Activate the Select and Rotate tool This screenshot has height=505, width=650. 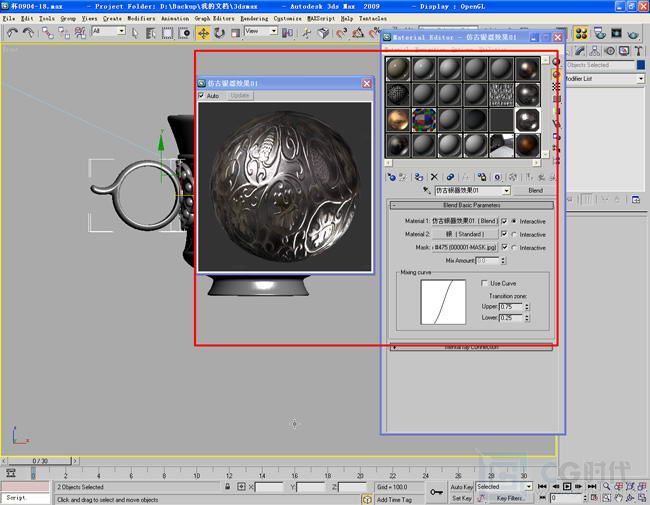pyautogui.click(x=219, y=33)
